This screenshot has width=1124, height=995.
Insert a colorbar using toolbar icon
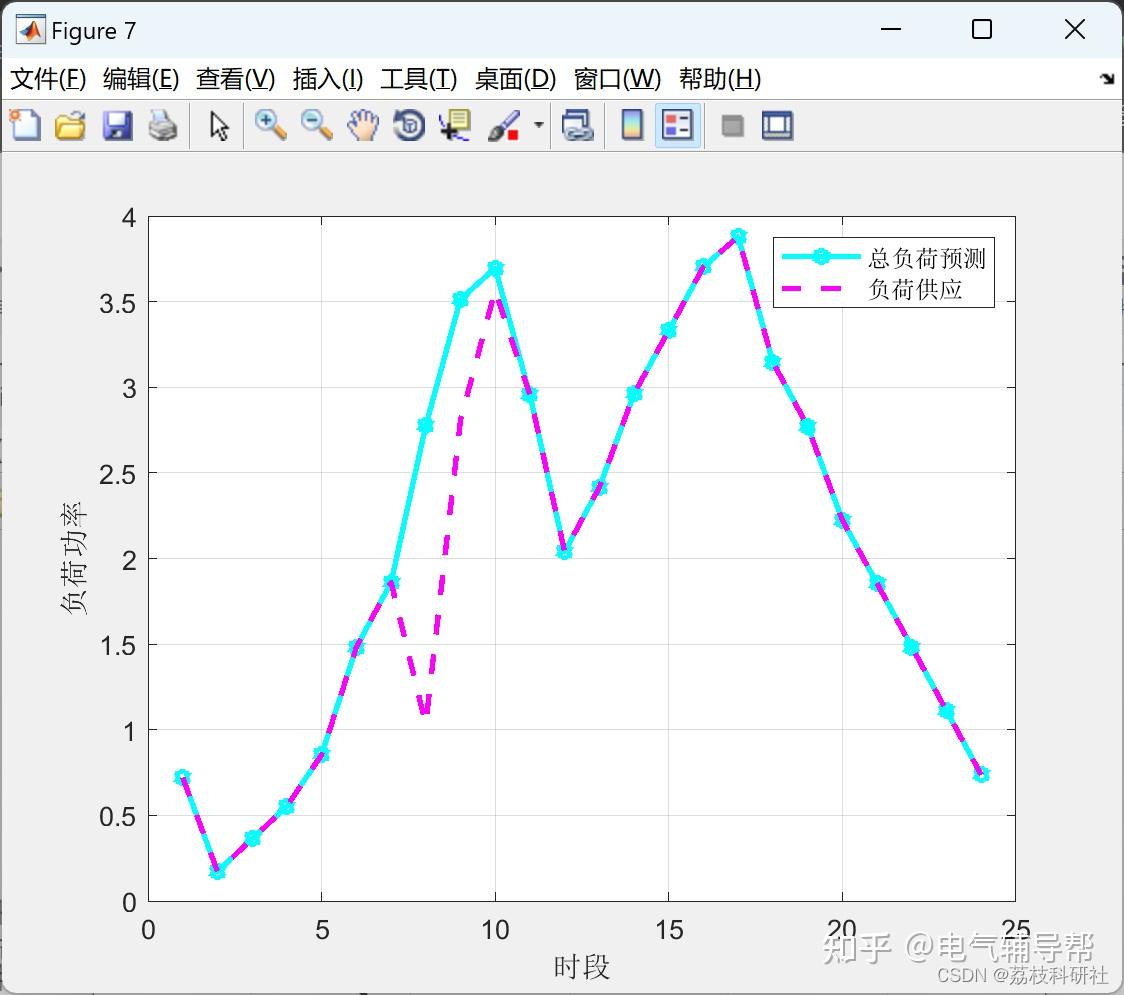point(632,125)
